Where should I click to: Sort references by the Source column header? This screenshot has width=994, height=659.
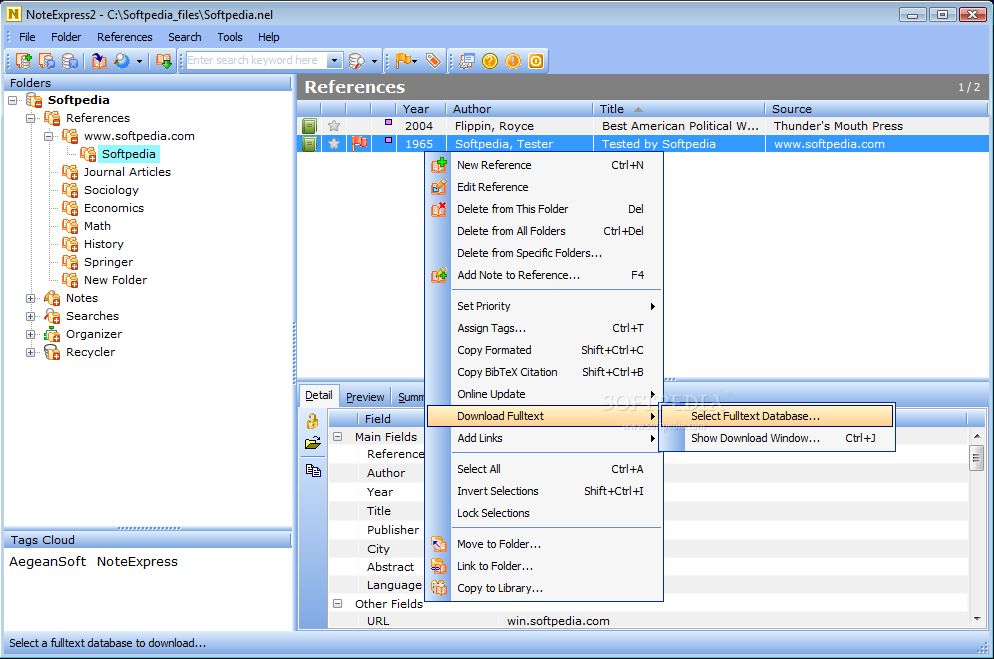pos(876,109)
